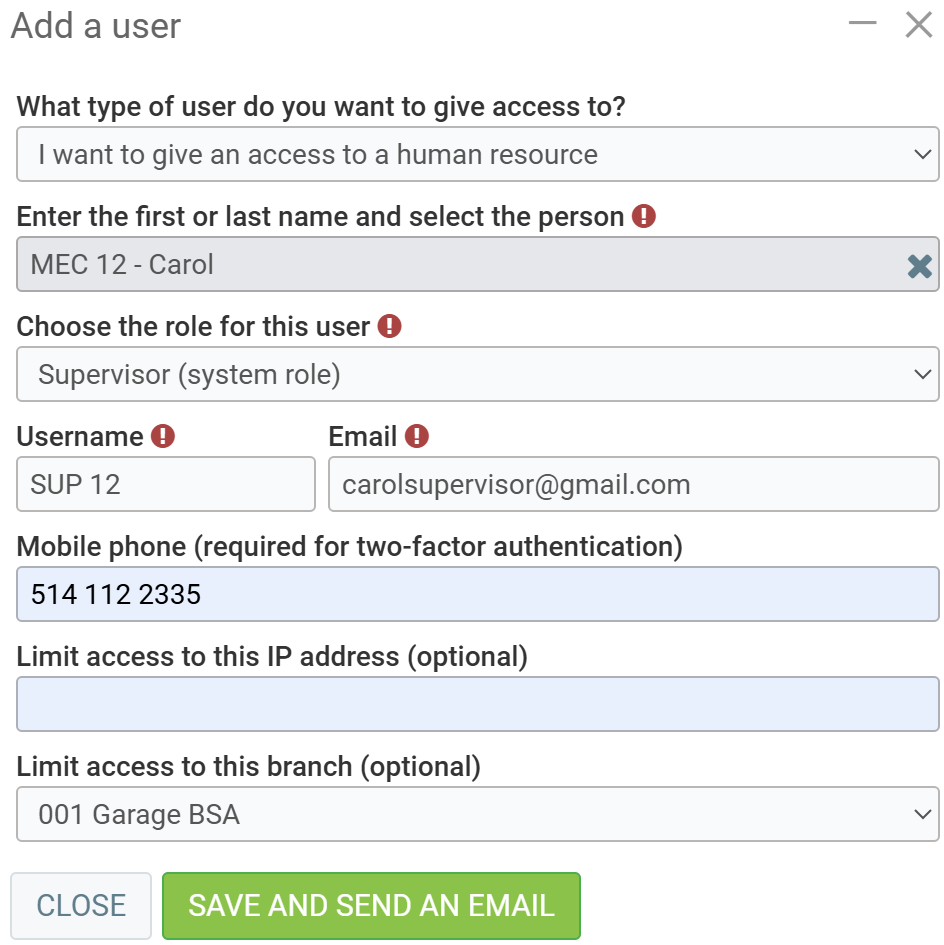This screenshot has height=945, width=944.
Task: Open the 001 Garage BSA branch dropdown
Action: (x=478, y=815)
